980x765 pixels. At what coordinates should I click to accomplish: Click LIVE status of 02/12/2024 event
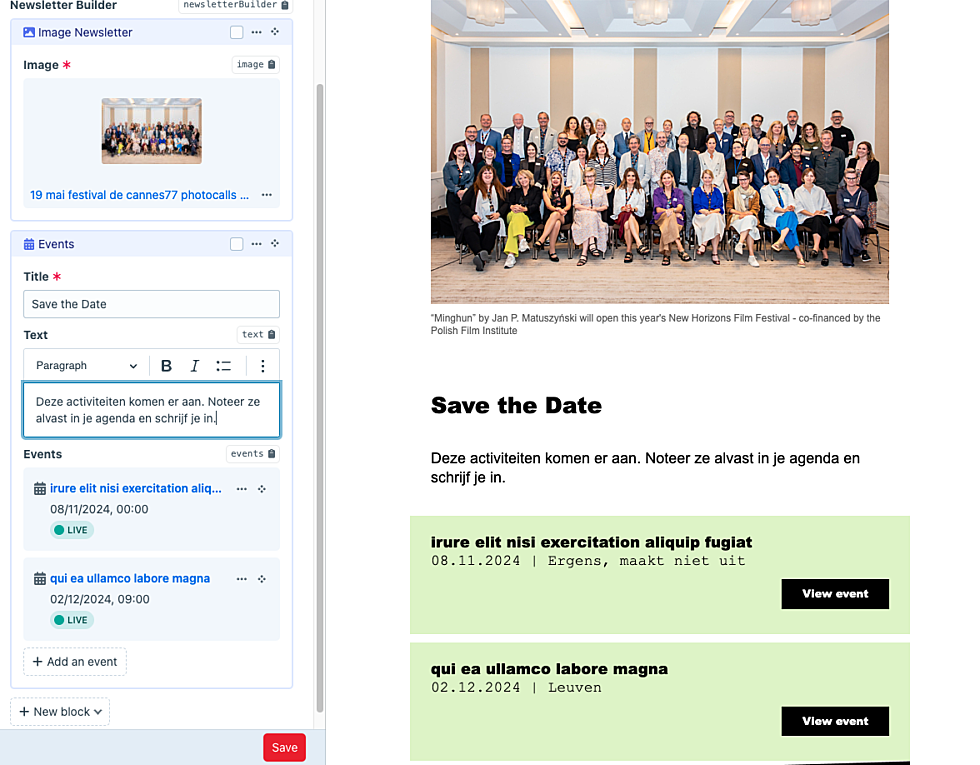[x=72, y=620]
